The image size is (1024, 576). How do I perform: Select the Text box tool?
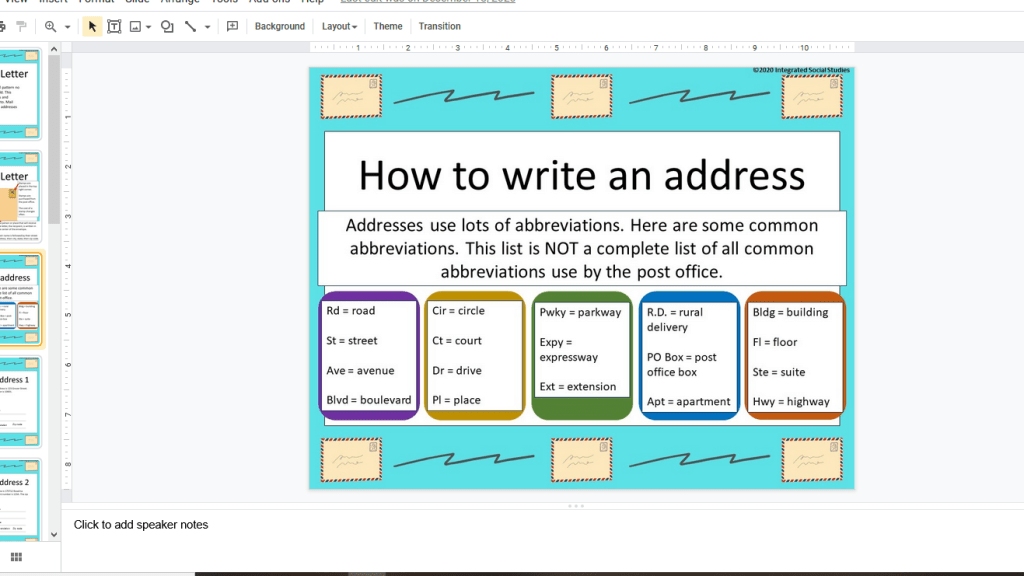click(114, 26)
